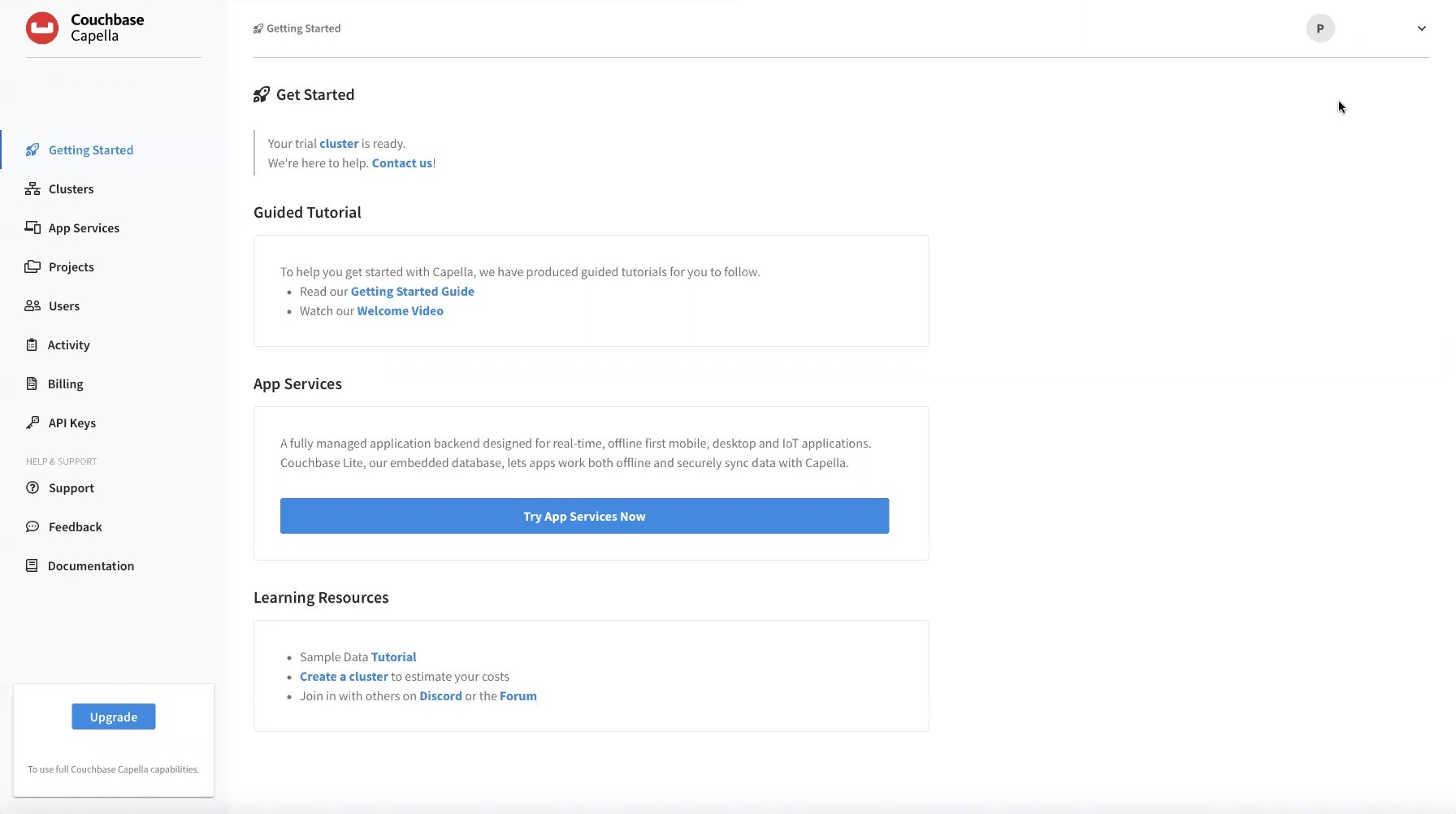Open the Getting Started Guide link
This screenshot has width=1456, height=814.
click(412, 292)
